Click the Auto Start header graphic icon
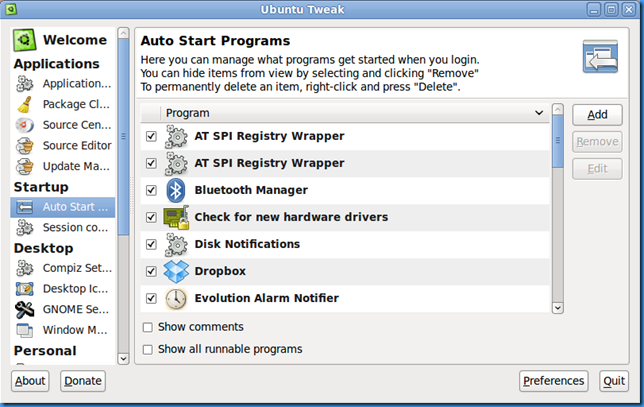Screen dimensions: 644x407 (x=600, y=56)
